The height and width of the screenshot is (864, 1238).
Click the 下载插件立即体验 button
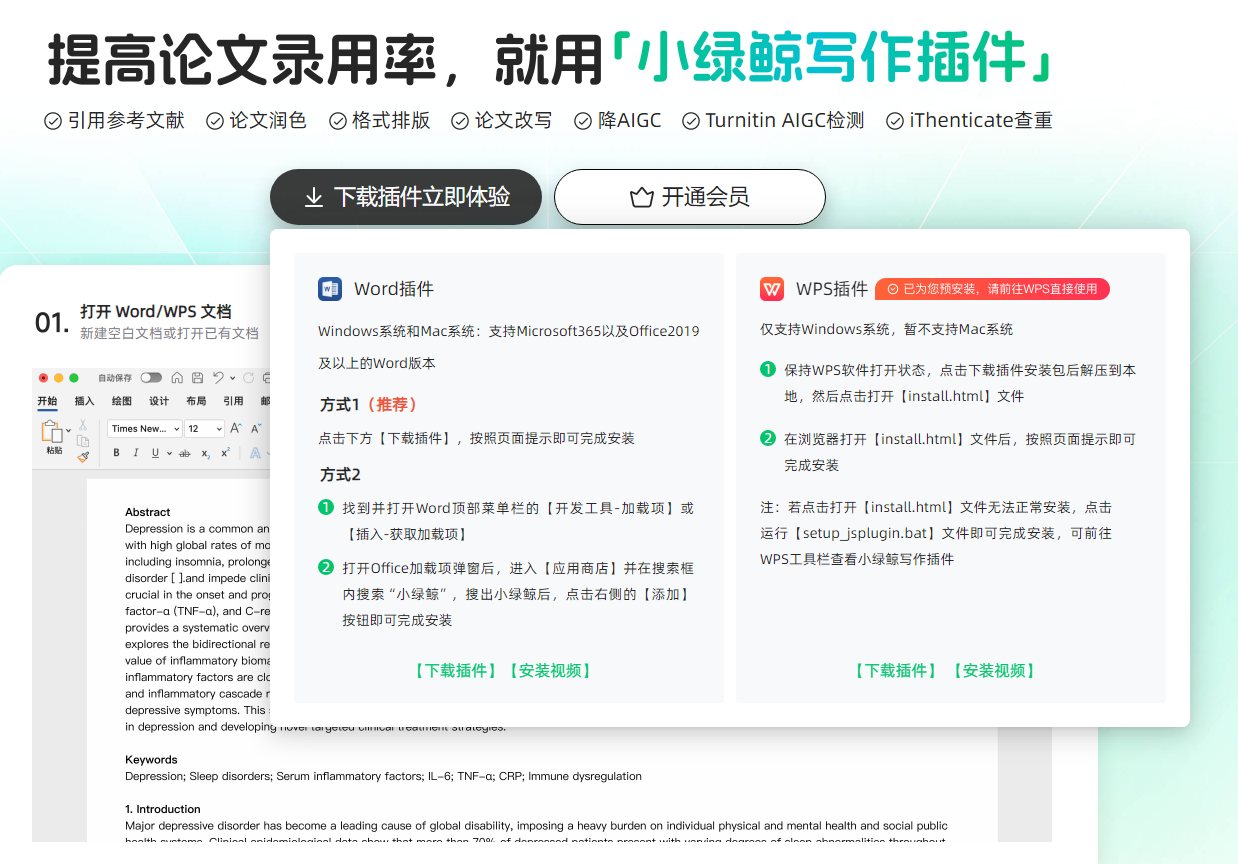(406, 197)
